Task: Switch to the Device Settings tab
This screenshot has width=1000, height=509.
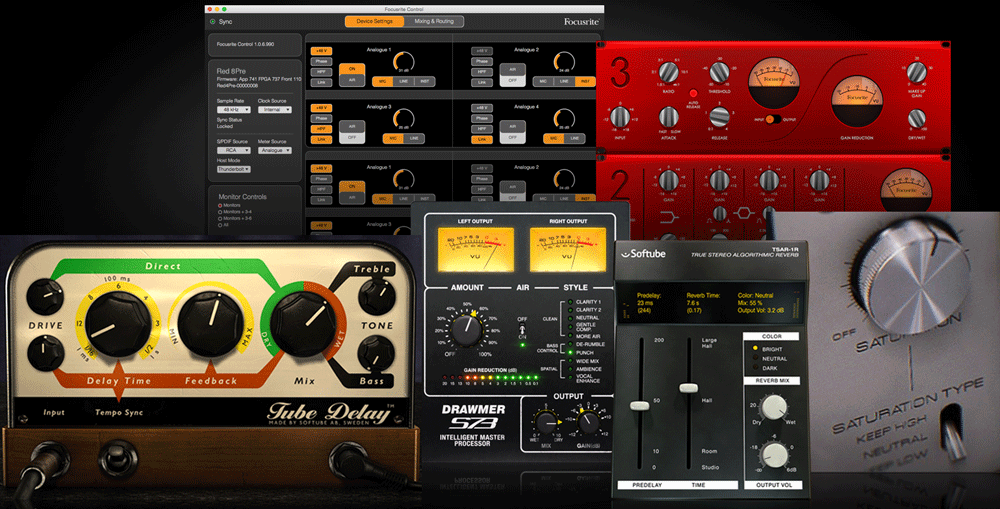Action: click(x=374, y=22)
